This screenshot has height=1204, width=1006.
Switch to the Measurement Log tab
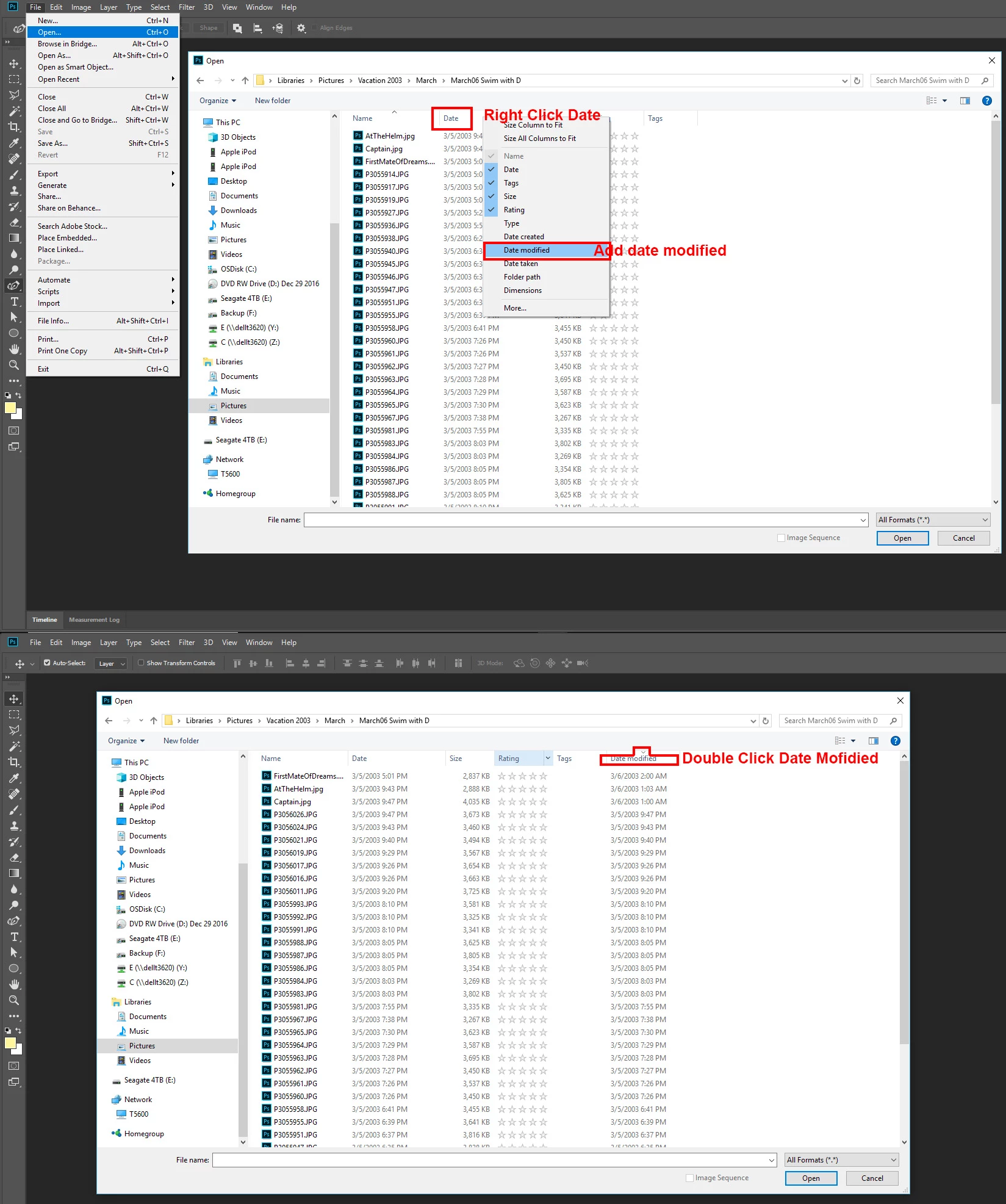(94, 619)
